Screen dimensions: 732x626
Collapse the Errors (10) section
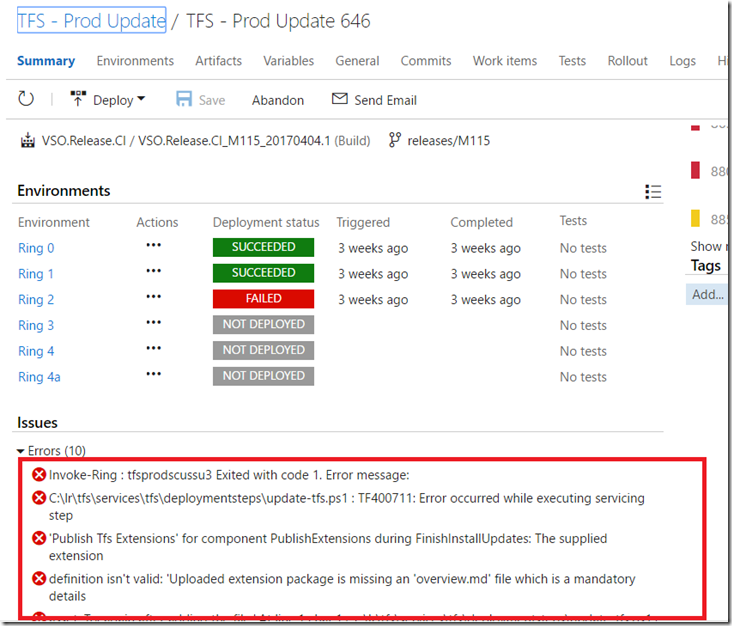click(x=21, y=451)
